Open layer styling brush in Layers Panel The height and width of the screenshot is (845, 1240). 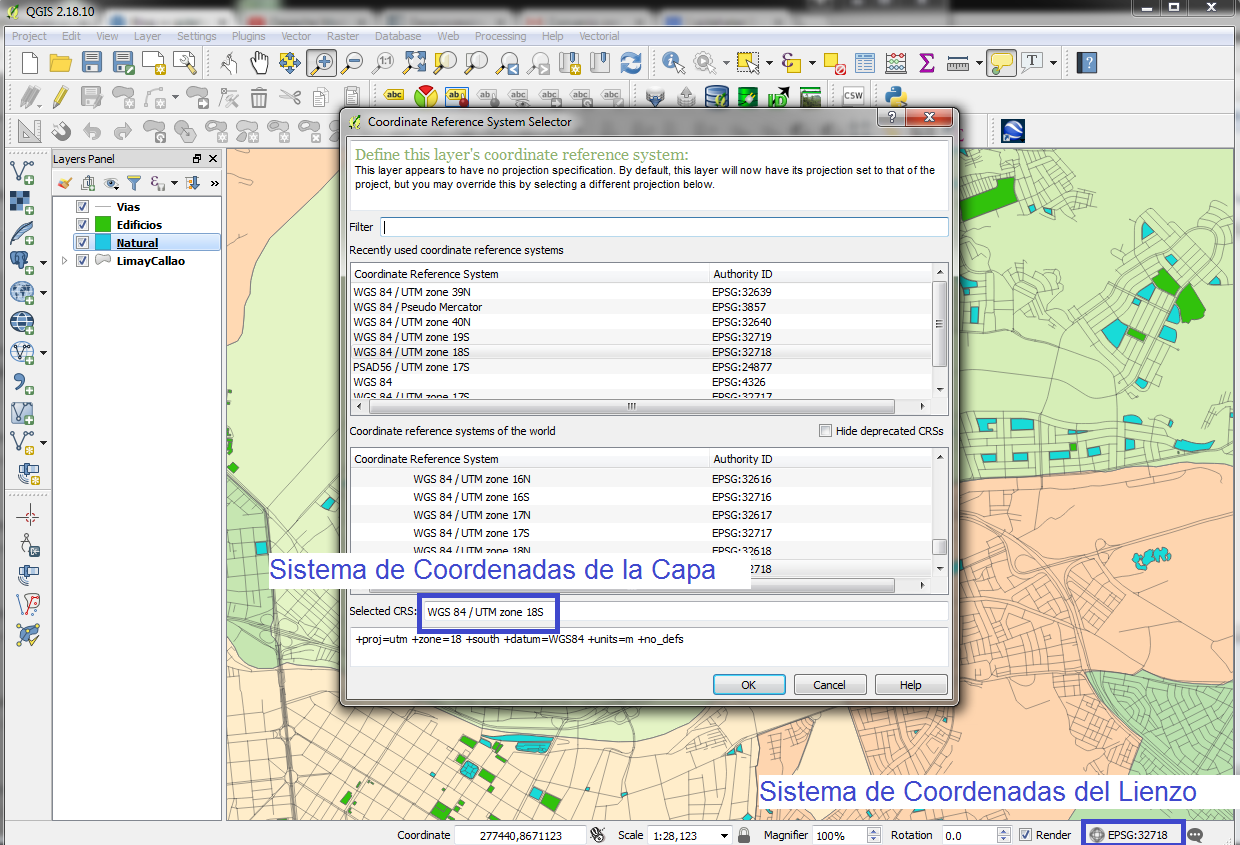click(x=65, y=183)
